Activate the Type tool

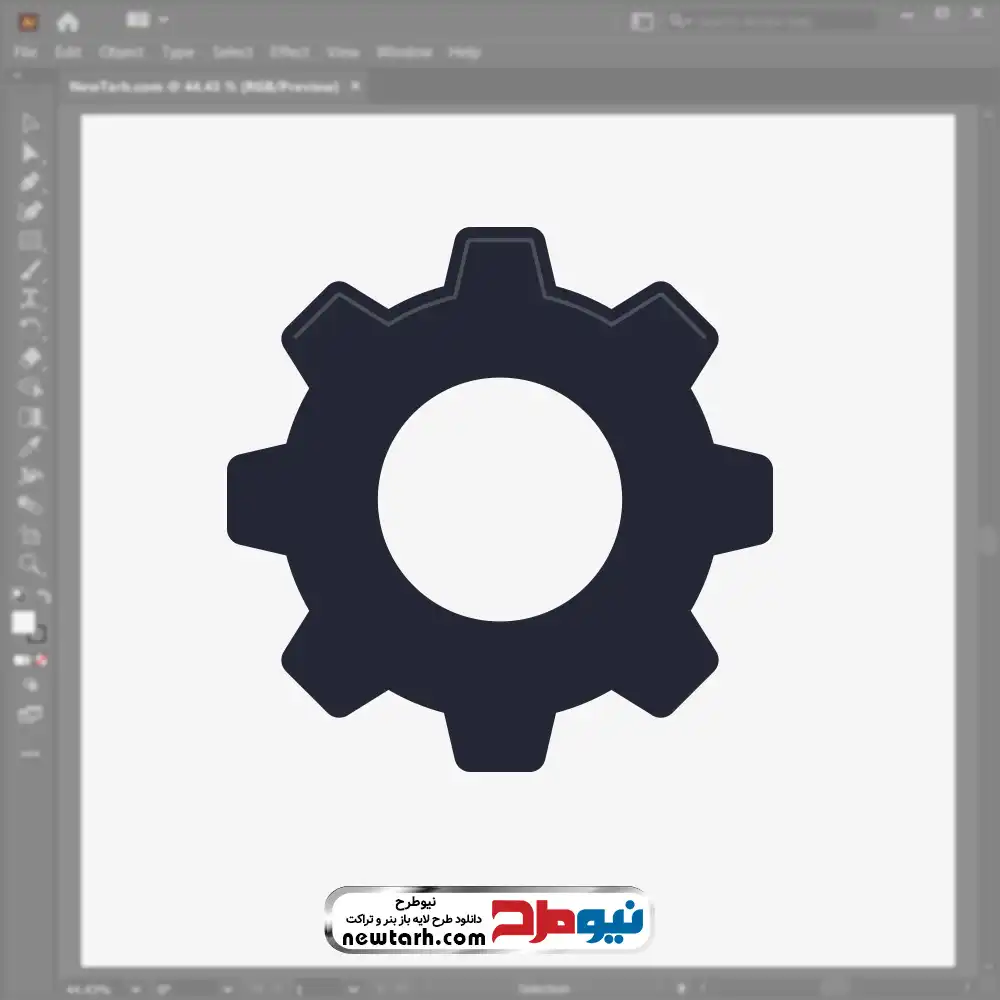tap(30, 299)
